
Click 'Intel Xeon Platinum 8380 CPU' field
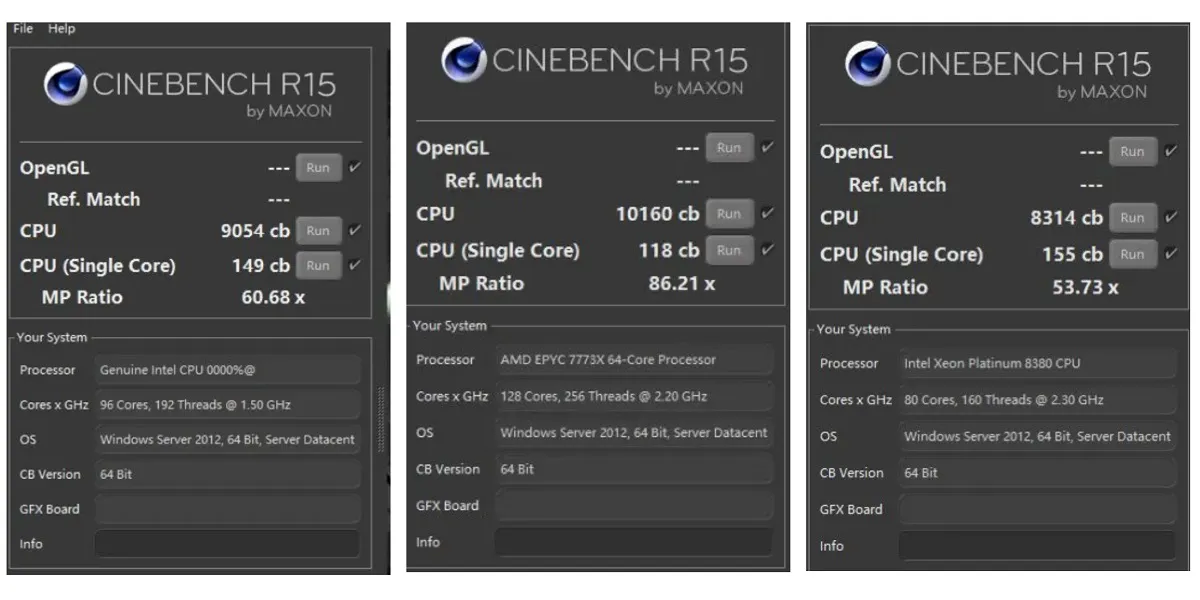point(1038,363)
